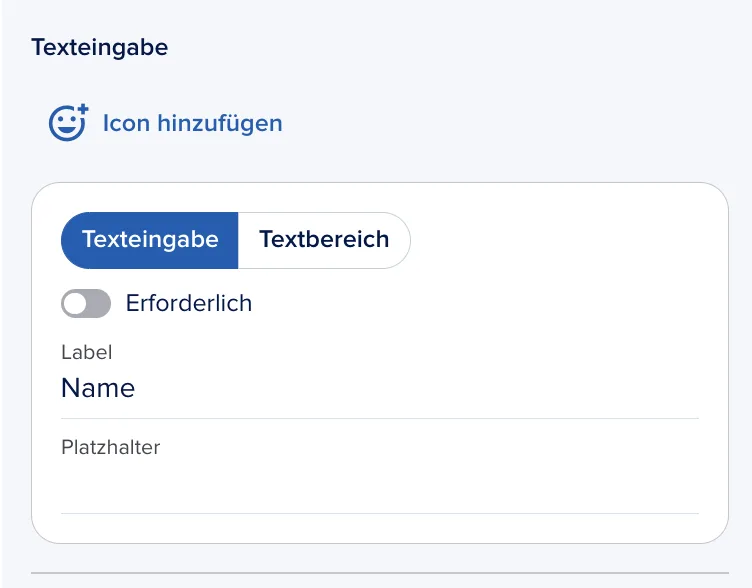Click the plus sign on smiley icon
Screen dimensions: 752x588
83,109
